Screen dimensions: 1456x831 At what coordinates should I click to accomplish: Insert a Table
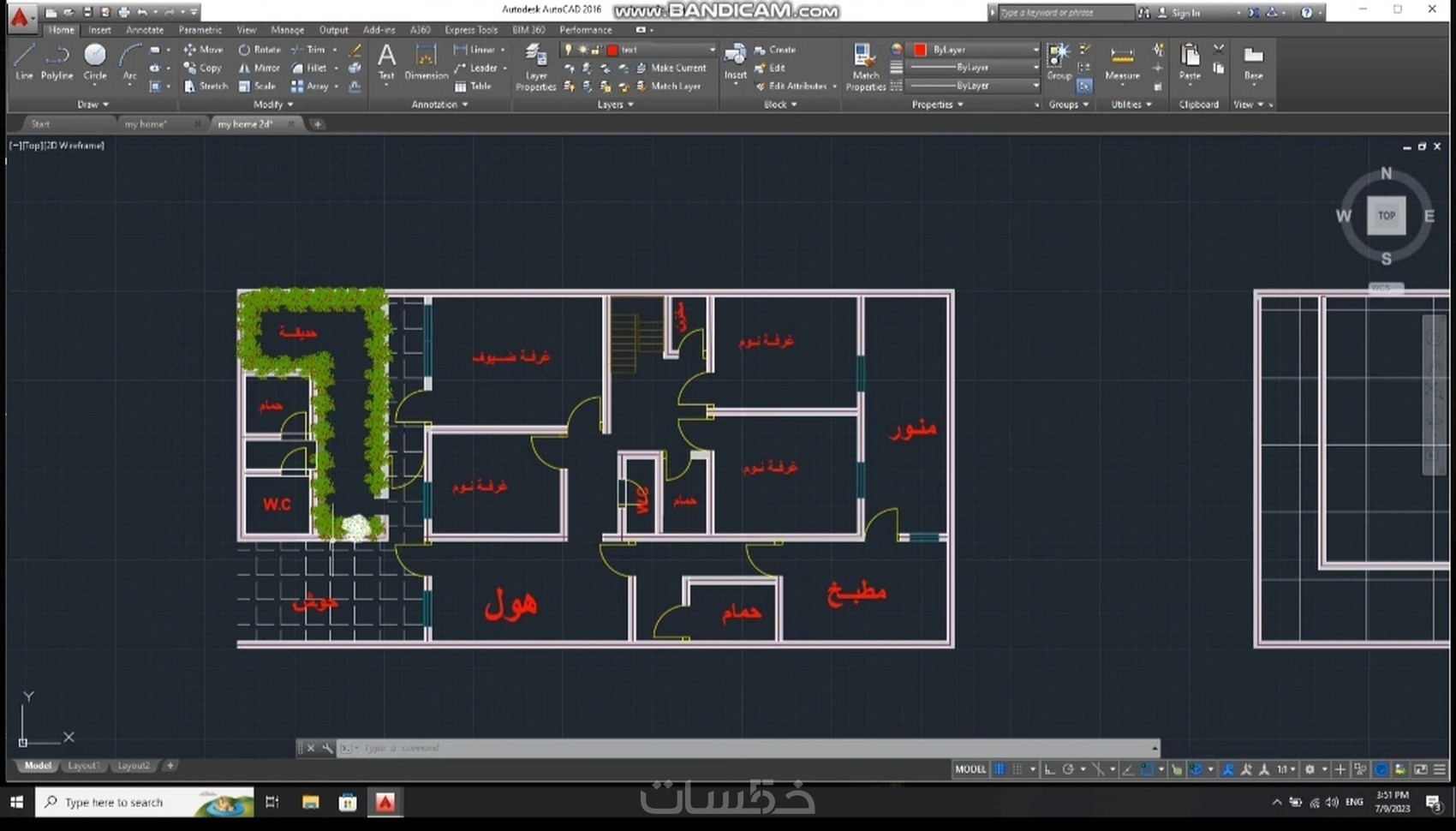coord(473,86)
